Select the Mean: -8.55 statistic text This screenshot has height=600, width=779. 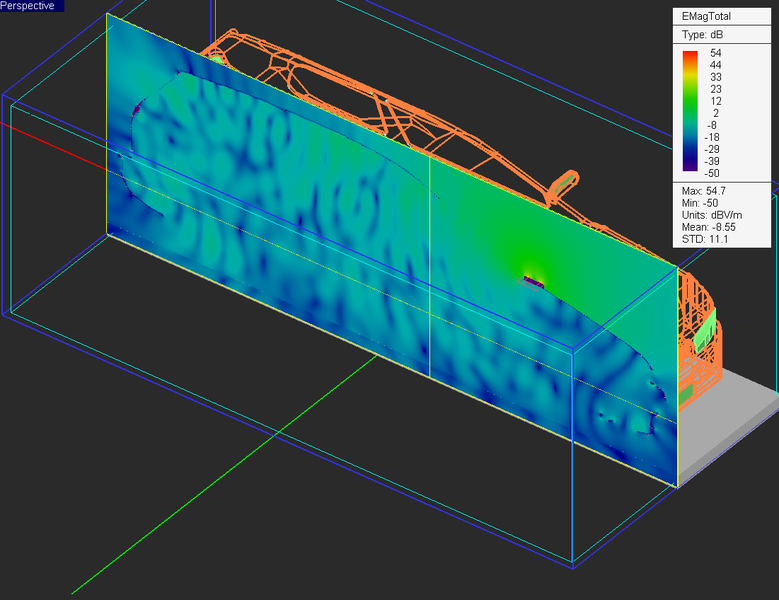point(709,226)
